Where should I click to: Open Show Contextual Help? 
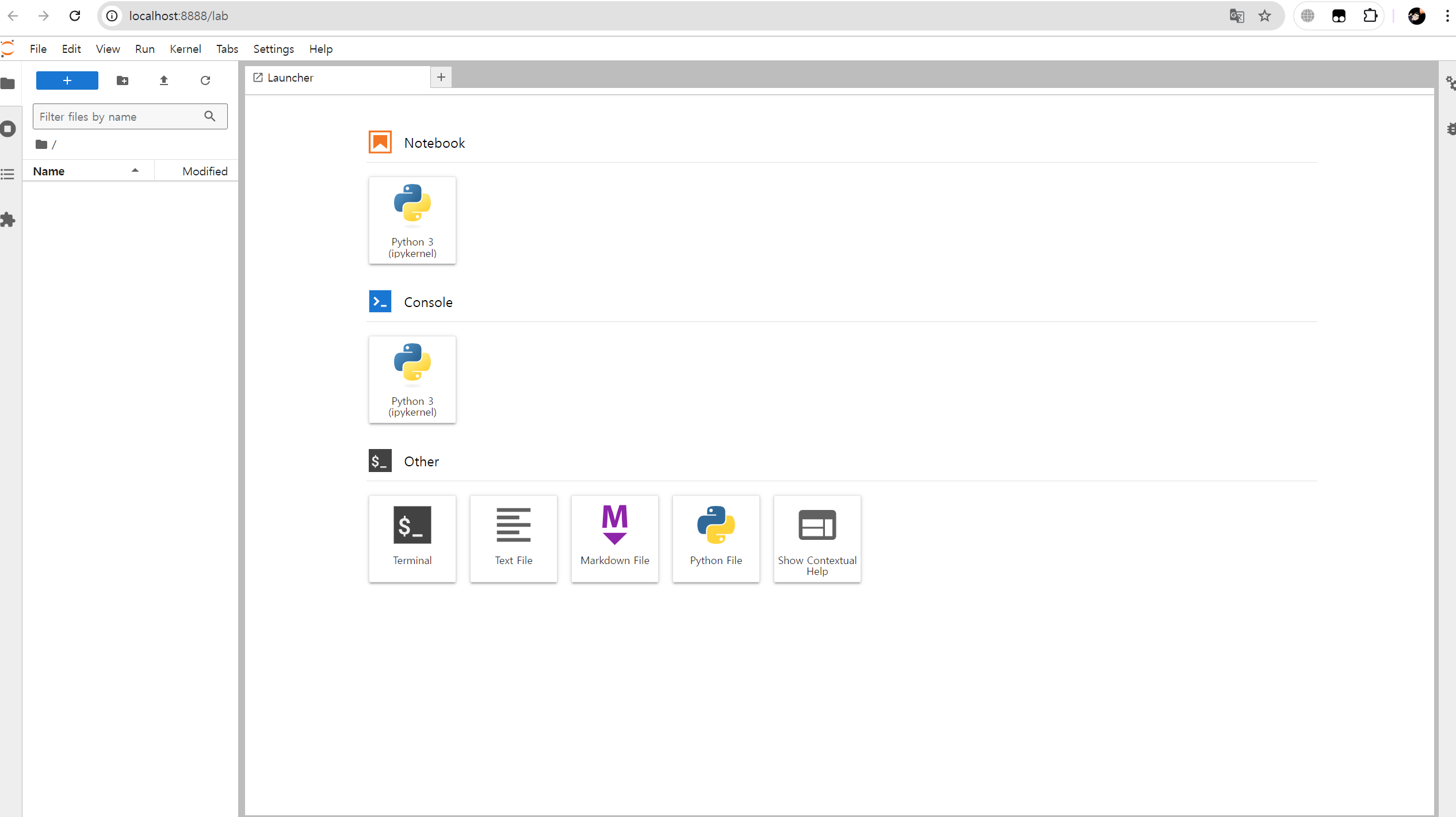817,538
